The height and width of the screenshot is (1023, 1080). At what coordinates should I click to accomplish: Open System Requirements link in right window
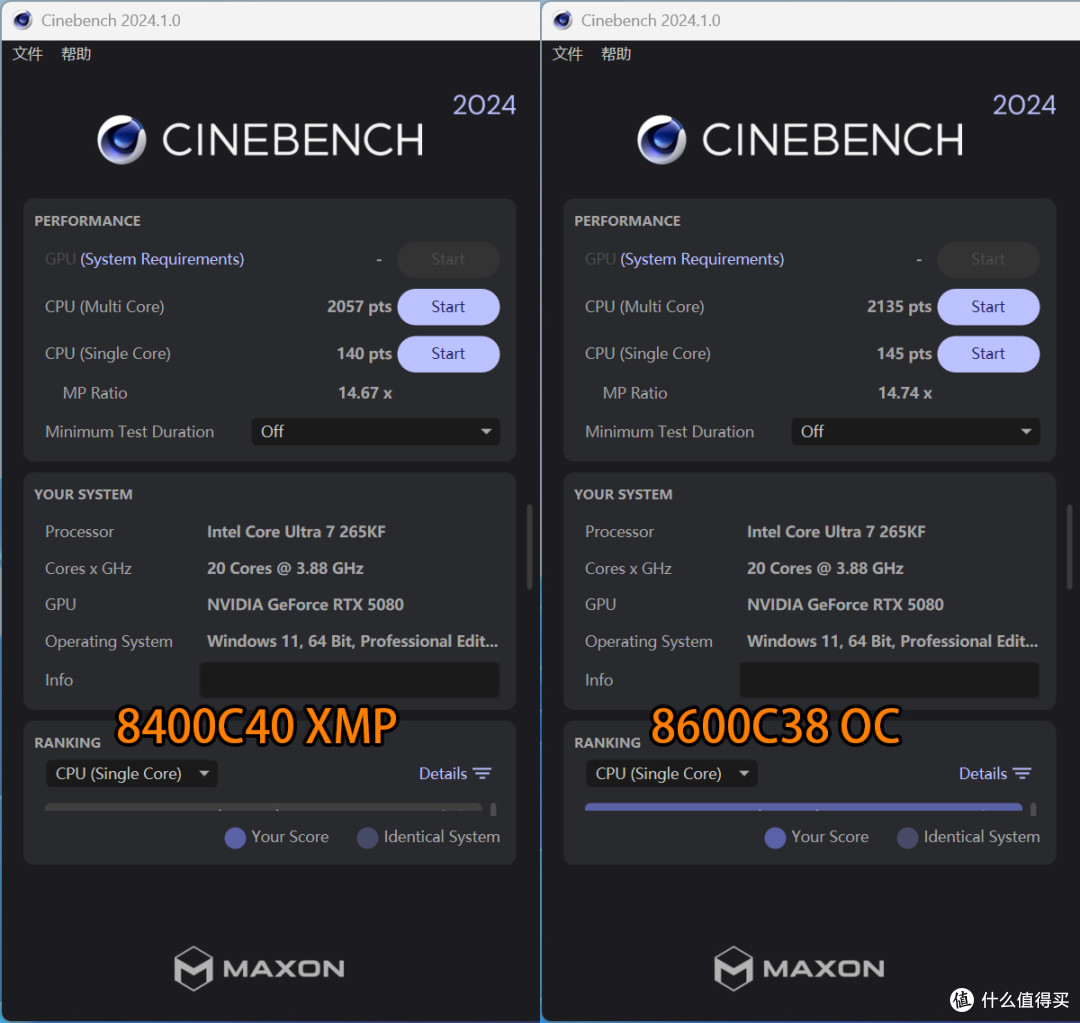(x=702, y=259)
